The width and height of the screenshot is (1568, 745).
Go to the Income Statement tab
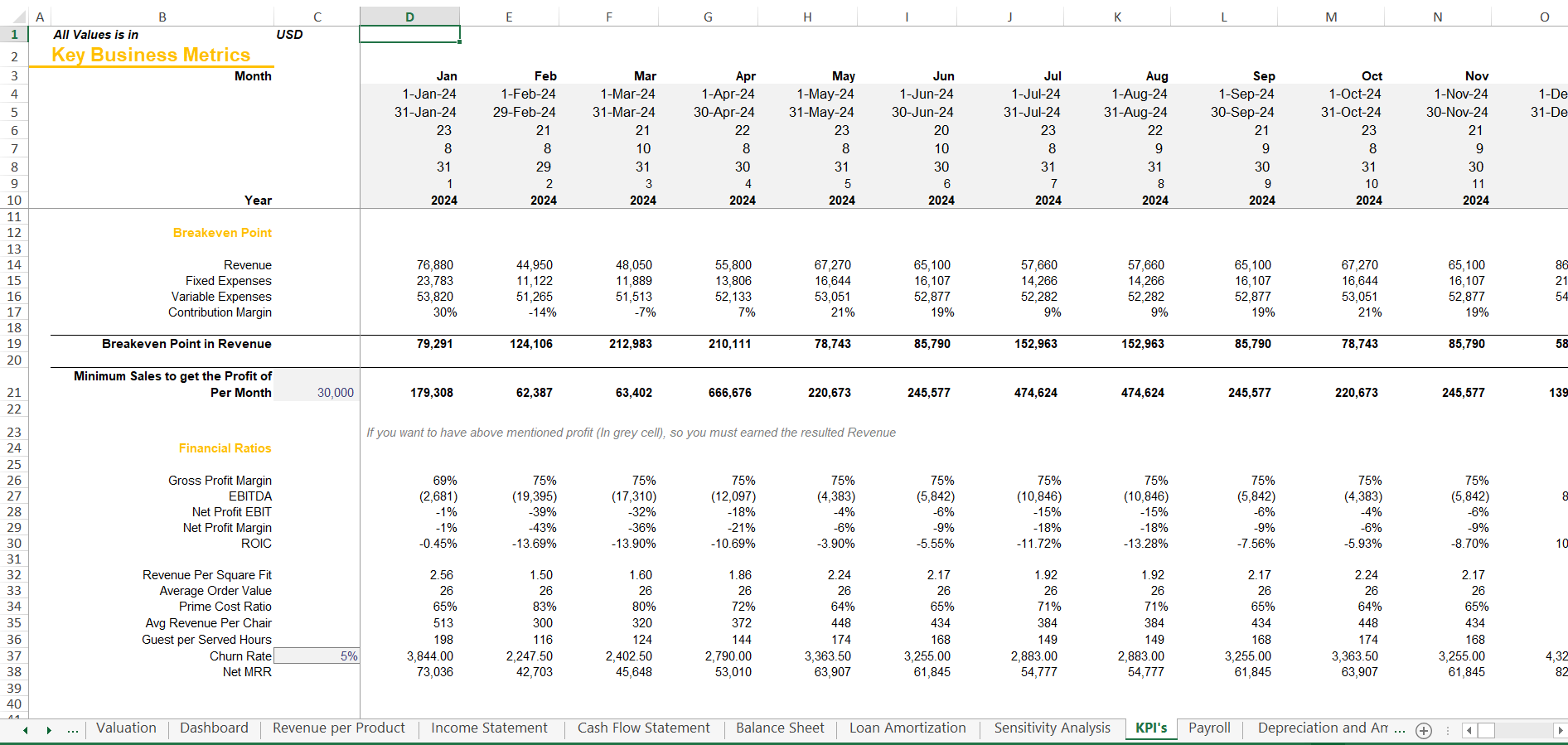[489, 728]
